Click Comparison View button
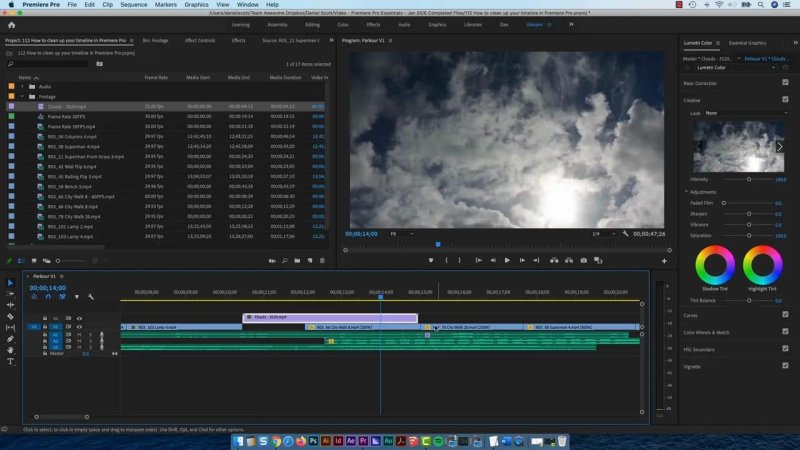This screenshot has width=800, height=450. click(598, 260)
